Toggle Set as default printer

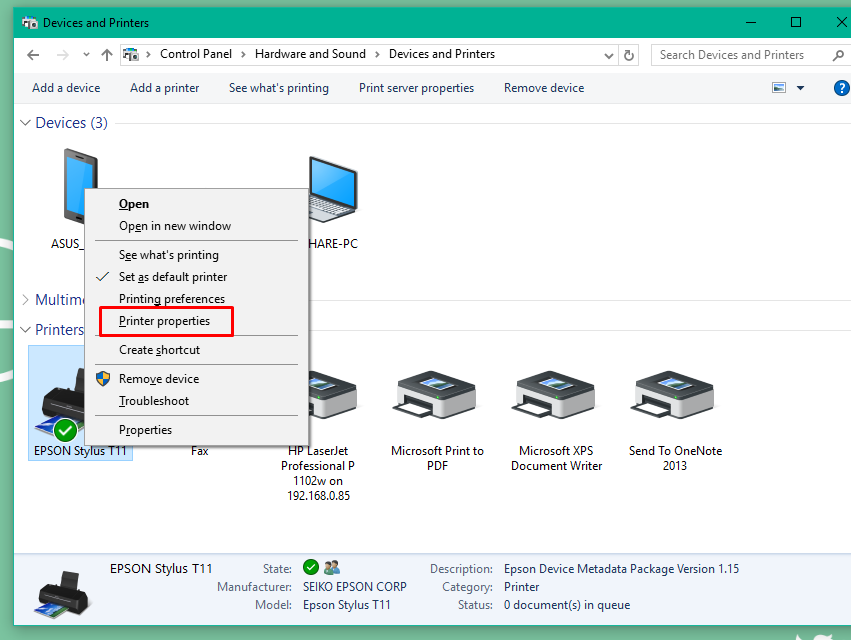173,277
